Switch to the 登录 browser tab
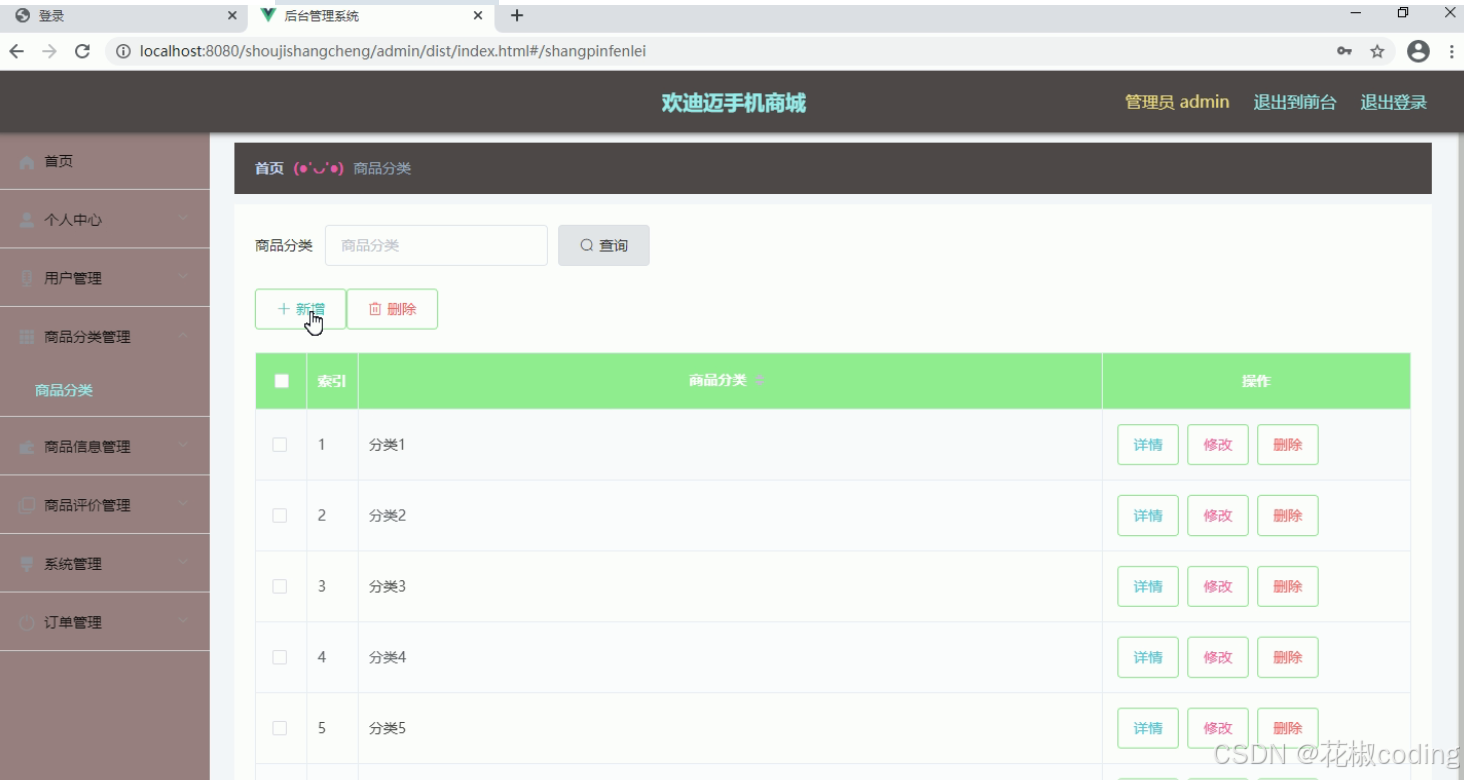1464x780 pixels. click(124, 16)
